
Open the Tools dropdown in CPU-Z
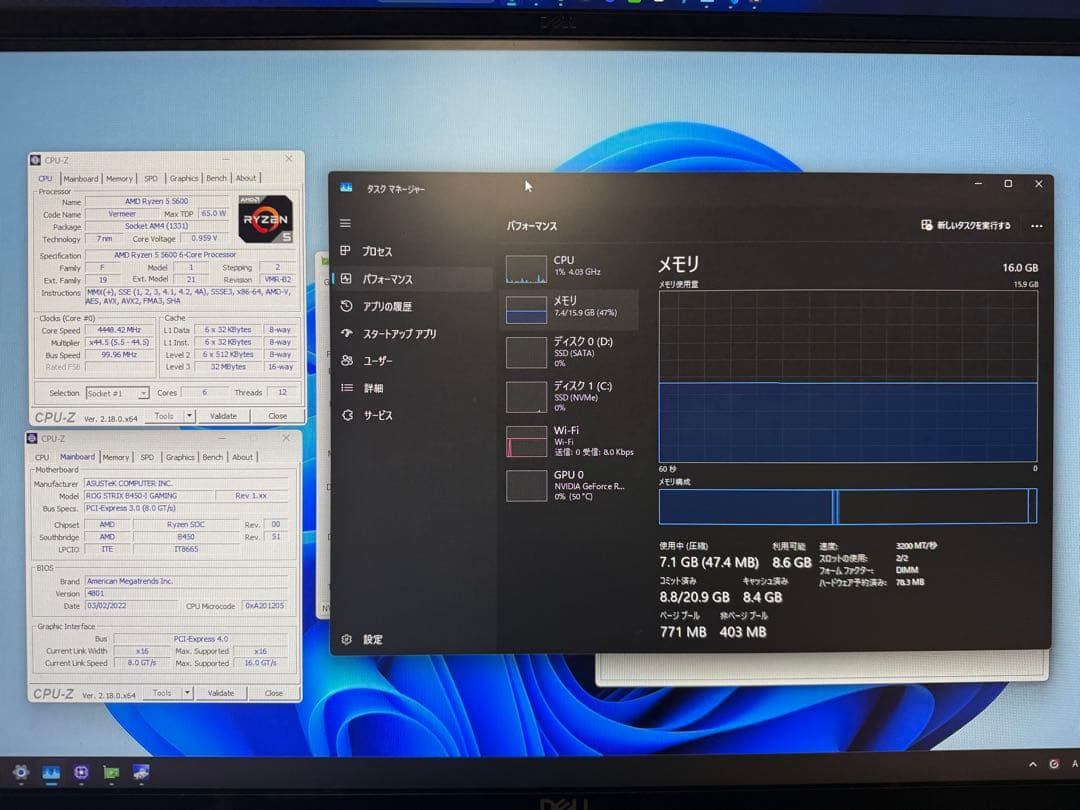click(x=168, y=415)
